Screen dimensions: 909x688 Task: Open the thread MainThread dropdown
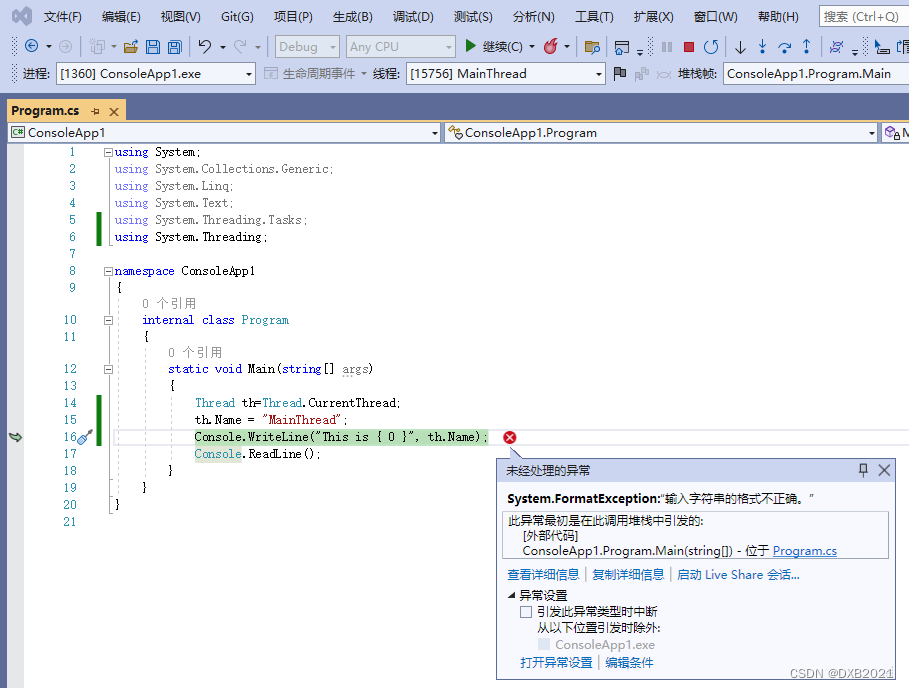(x=599, y=74)
